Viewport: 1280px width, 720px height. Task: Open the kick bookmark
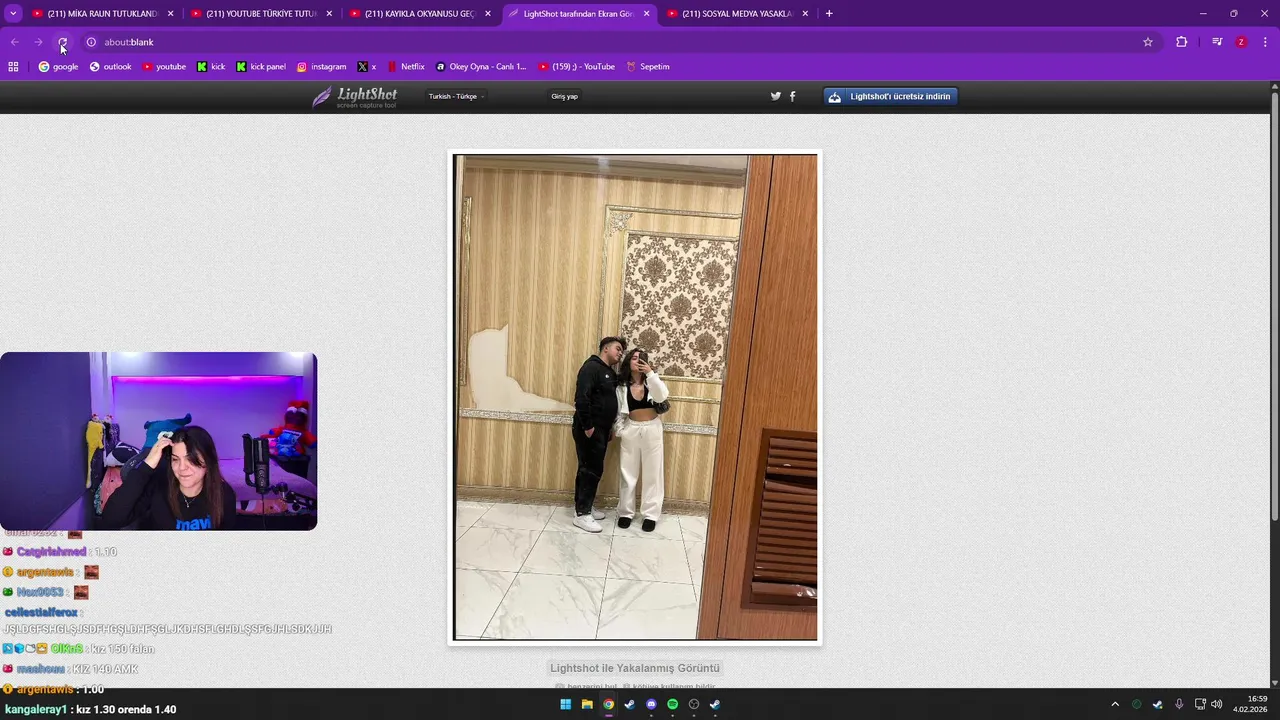pyautogui.click(x=211, y=67)
